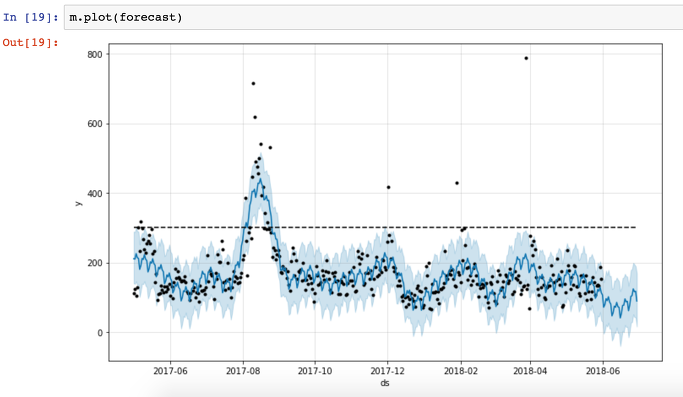The width and height of the screenshot is (683, 397).
Task: Click the y-axis tick label 800
Action: pos(95,54)
